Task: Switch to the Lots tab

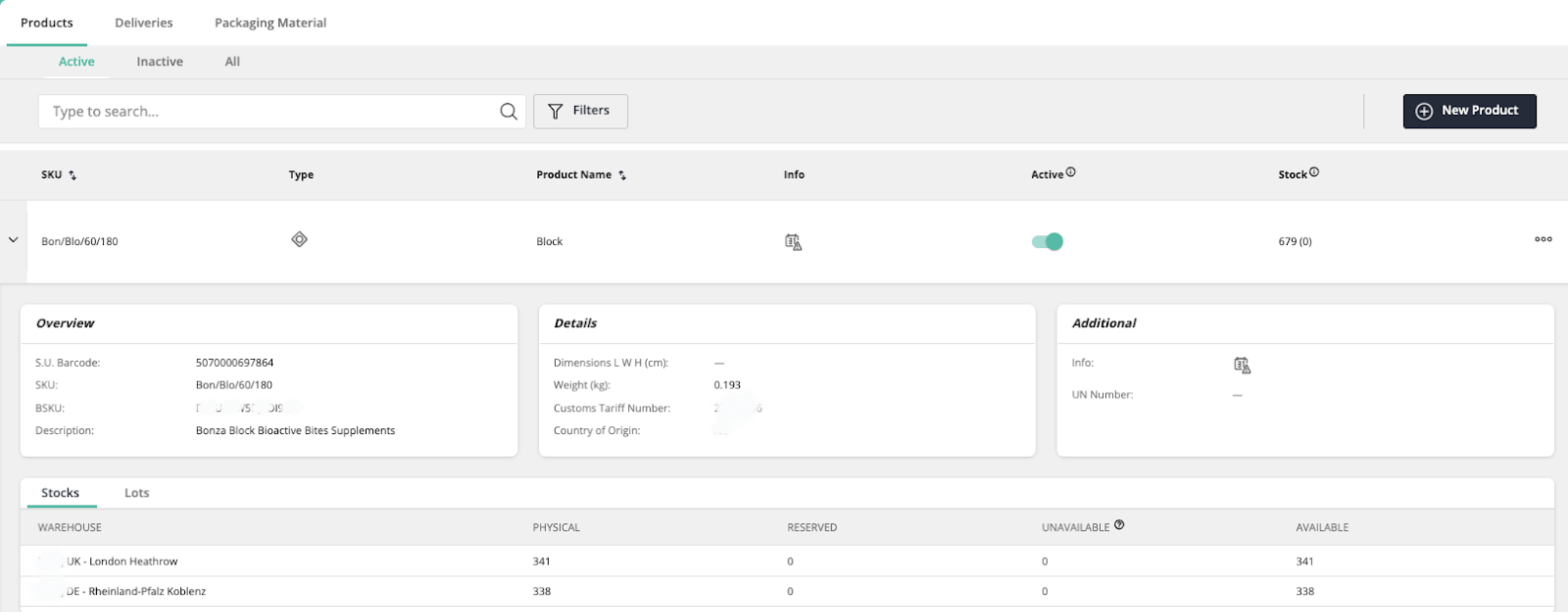Action: click(x=136, y=493)
